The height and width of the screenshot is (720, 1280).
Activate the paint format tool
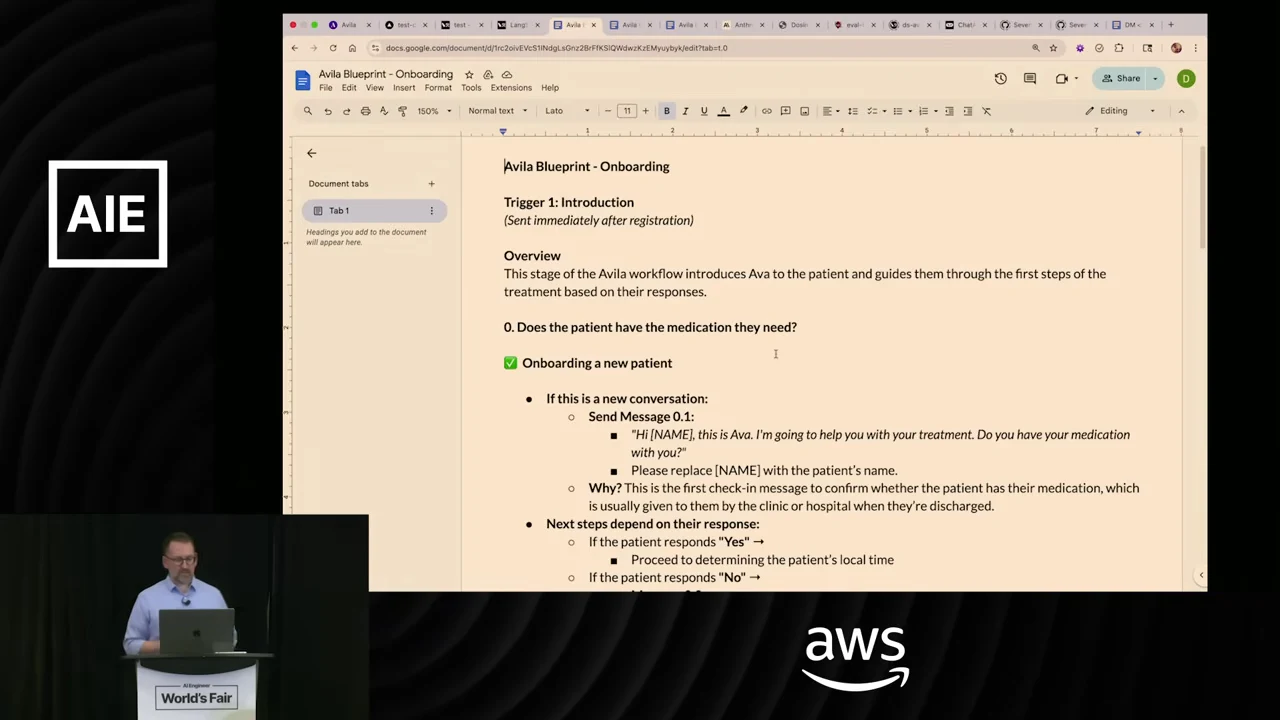402,111
